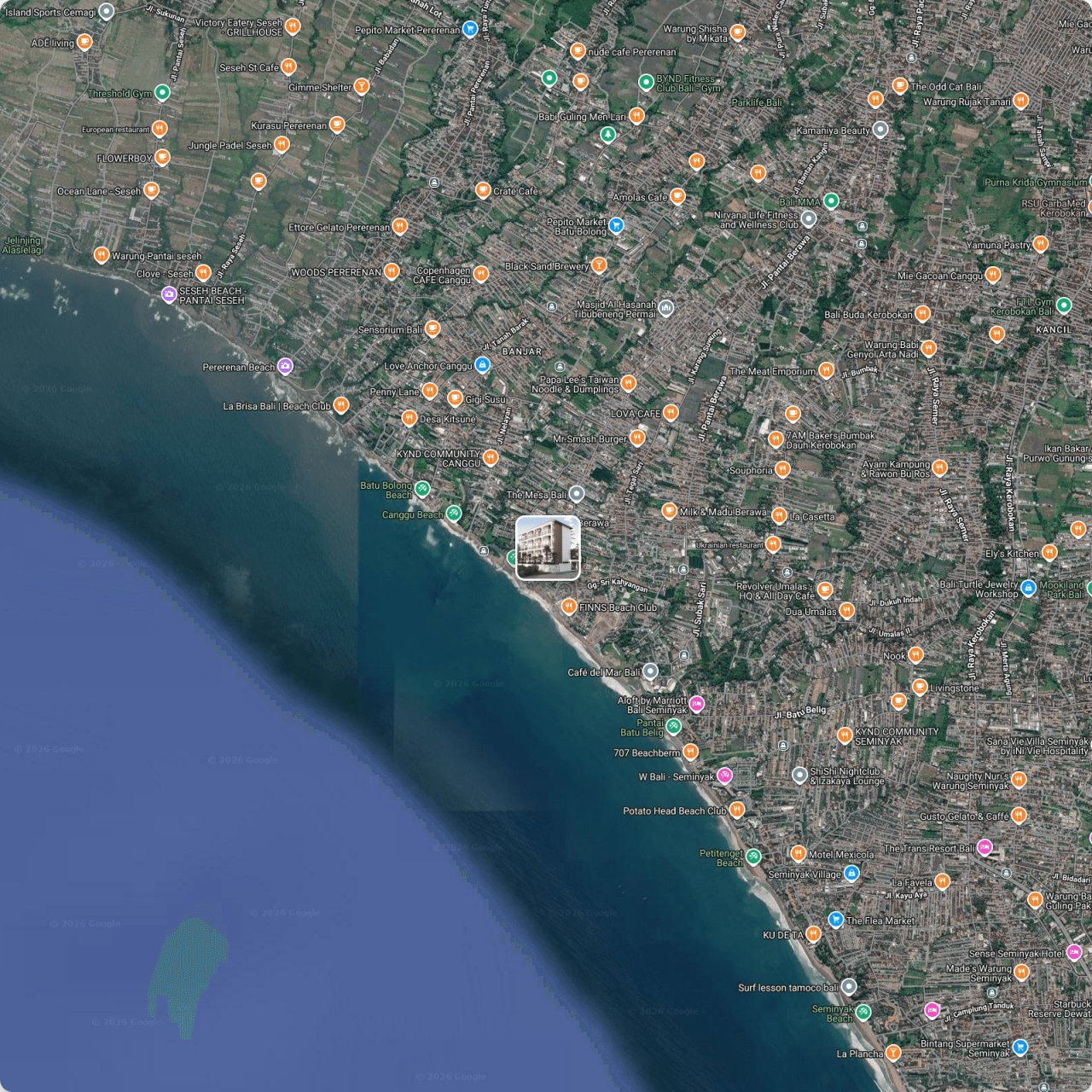Click the Pererenan Beach camera pin
The width and height of the screenshot is (1092, 1092).
(x=285, y=367)
